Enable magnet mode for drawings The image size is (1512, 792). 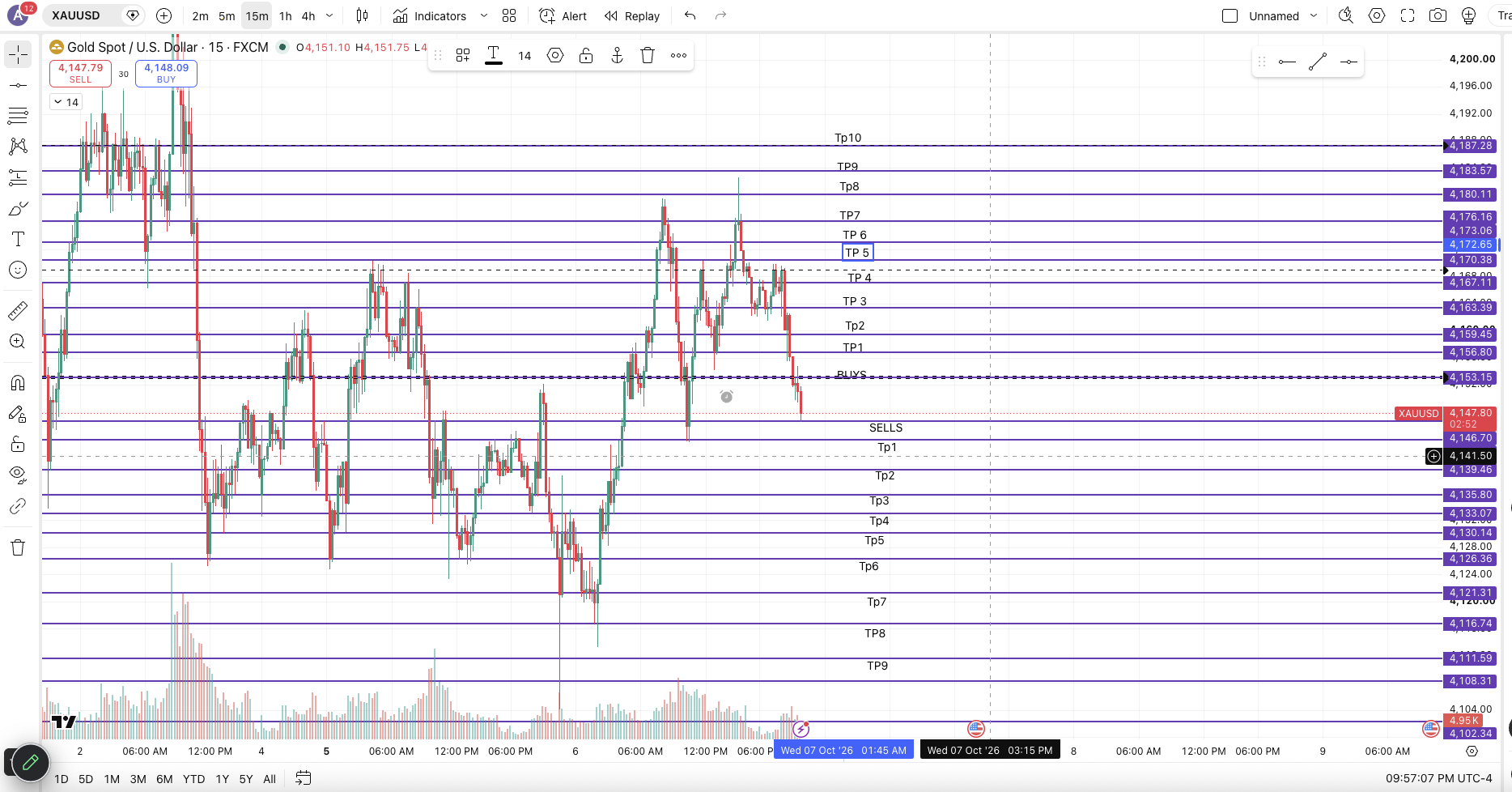[18, 382]
